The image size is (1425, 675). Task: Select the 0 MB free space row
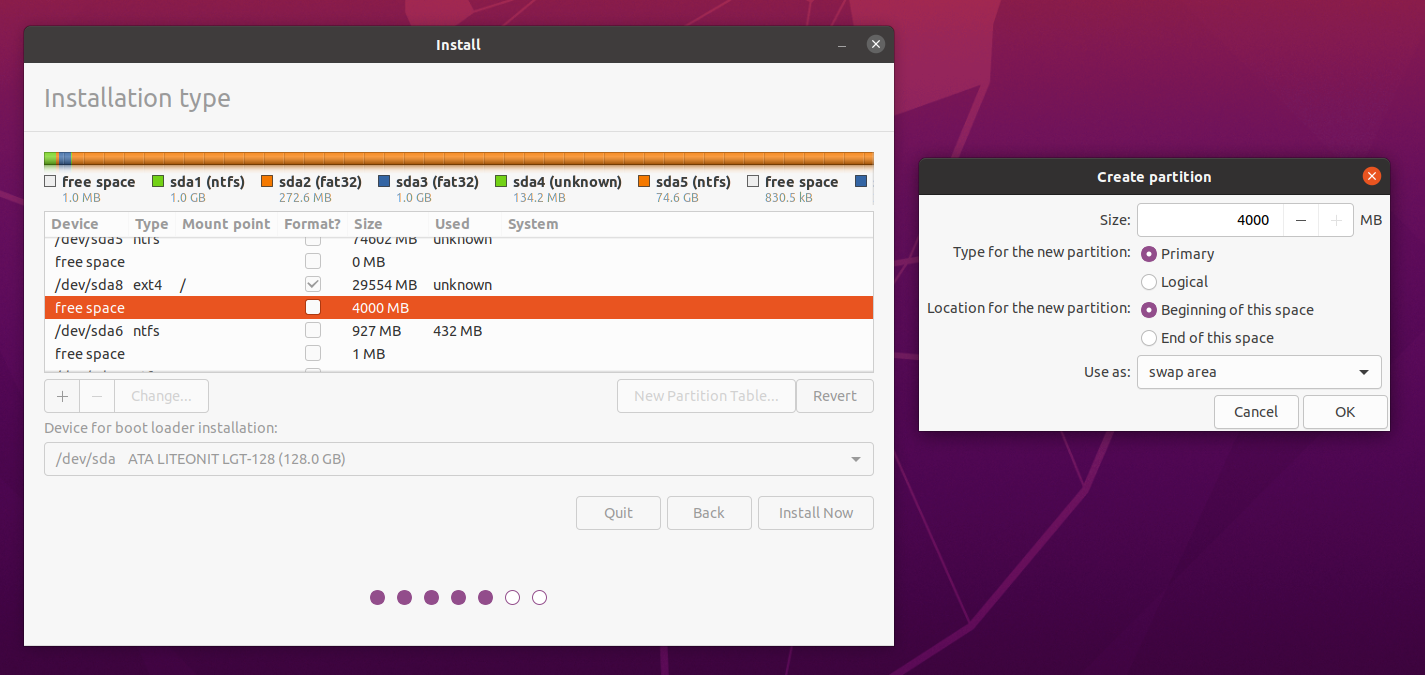click(459, 262)
